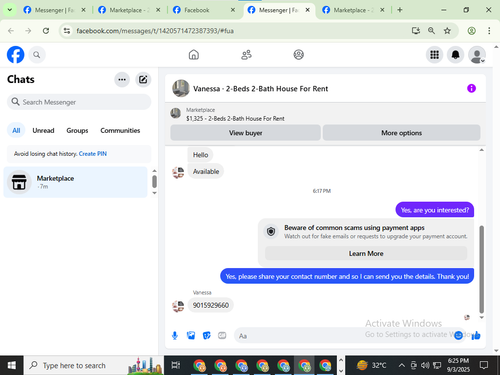Select the Unread chats filter

(43, 130)
